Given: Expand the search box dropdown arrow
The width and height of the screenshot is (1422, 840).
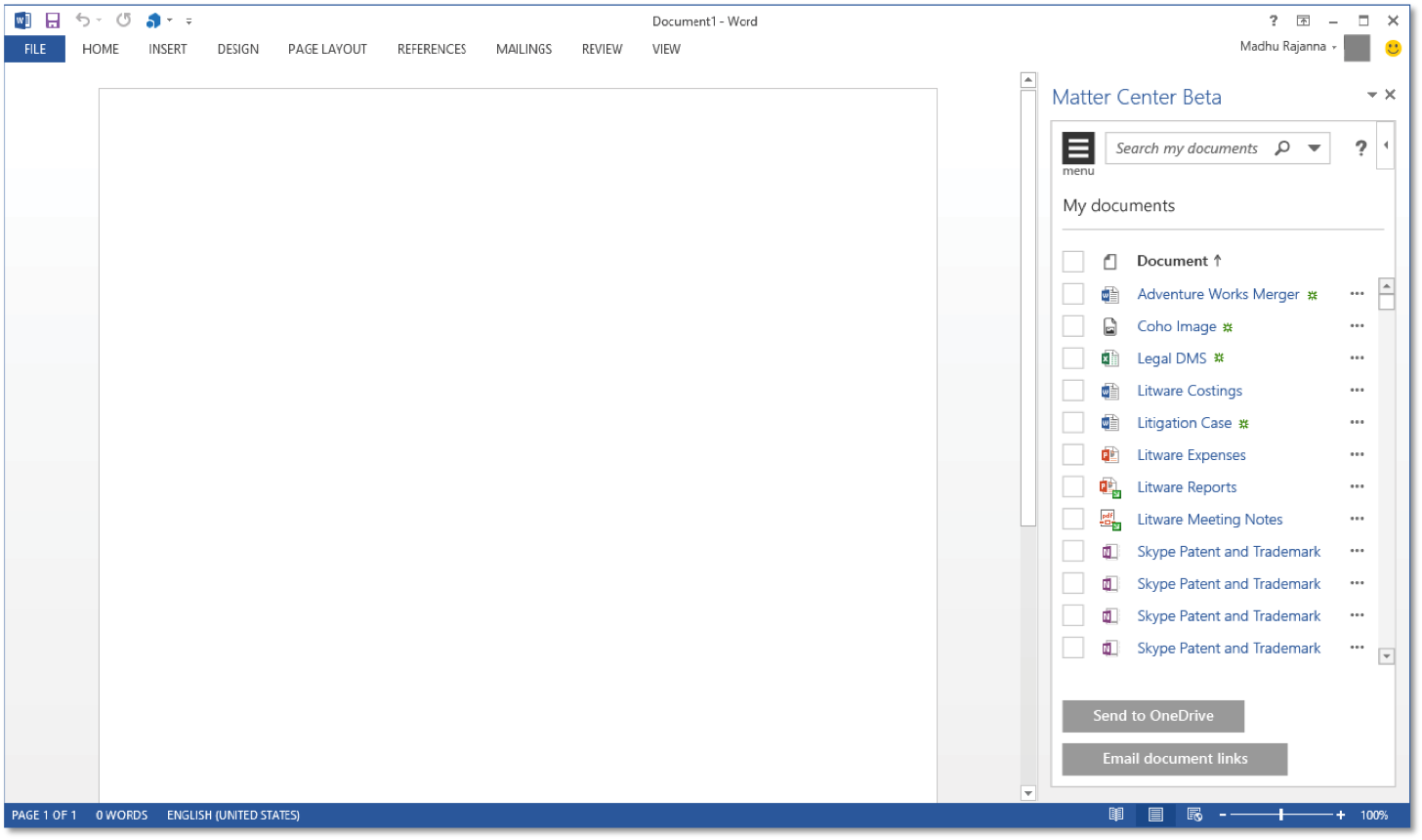Looking at the screenshot, I should [x=1315, y=148].
